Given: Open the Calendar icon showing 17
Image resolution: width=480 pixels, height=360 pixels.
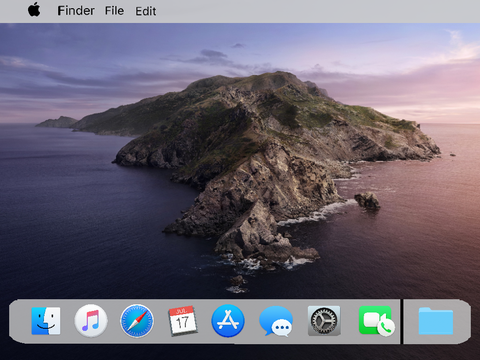Looking at the screenshot, I should click(182, 321).
